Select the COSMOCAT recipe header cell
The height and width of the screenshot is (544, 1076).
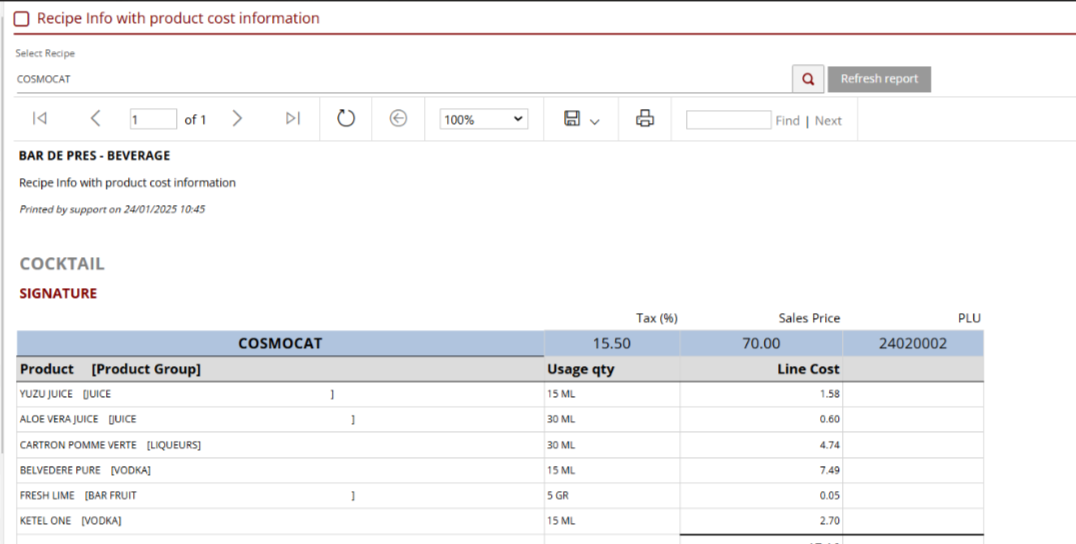tap(280, 344)
